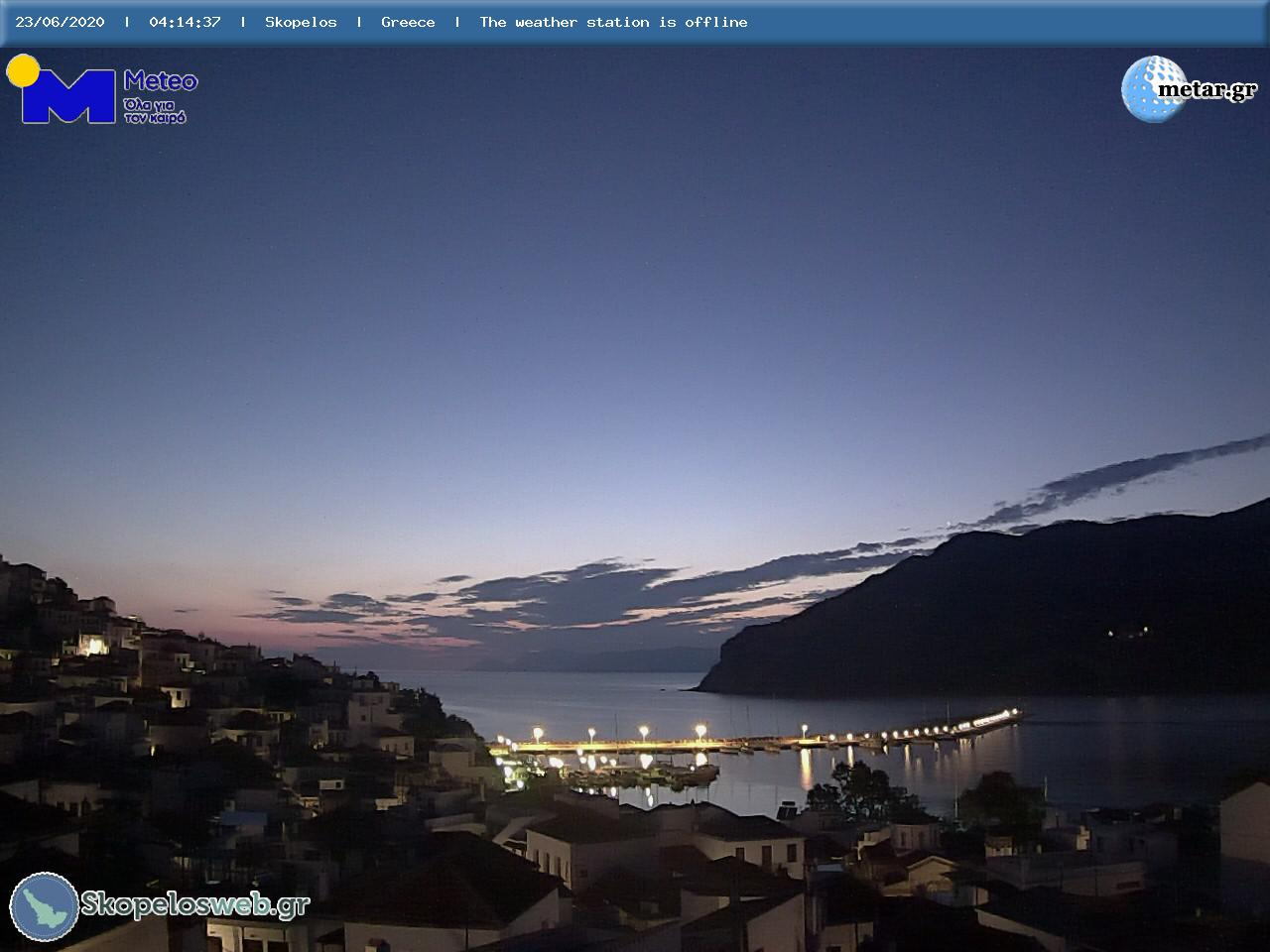Click the 'Όλα για τον καιρό' slogan
The image size is (1270, 952).
pos(155,110)
